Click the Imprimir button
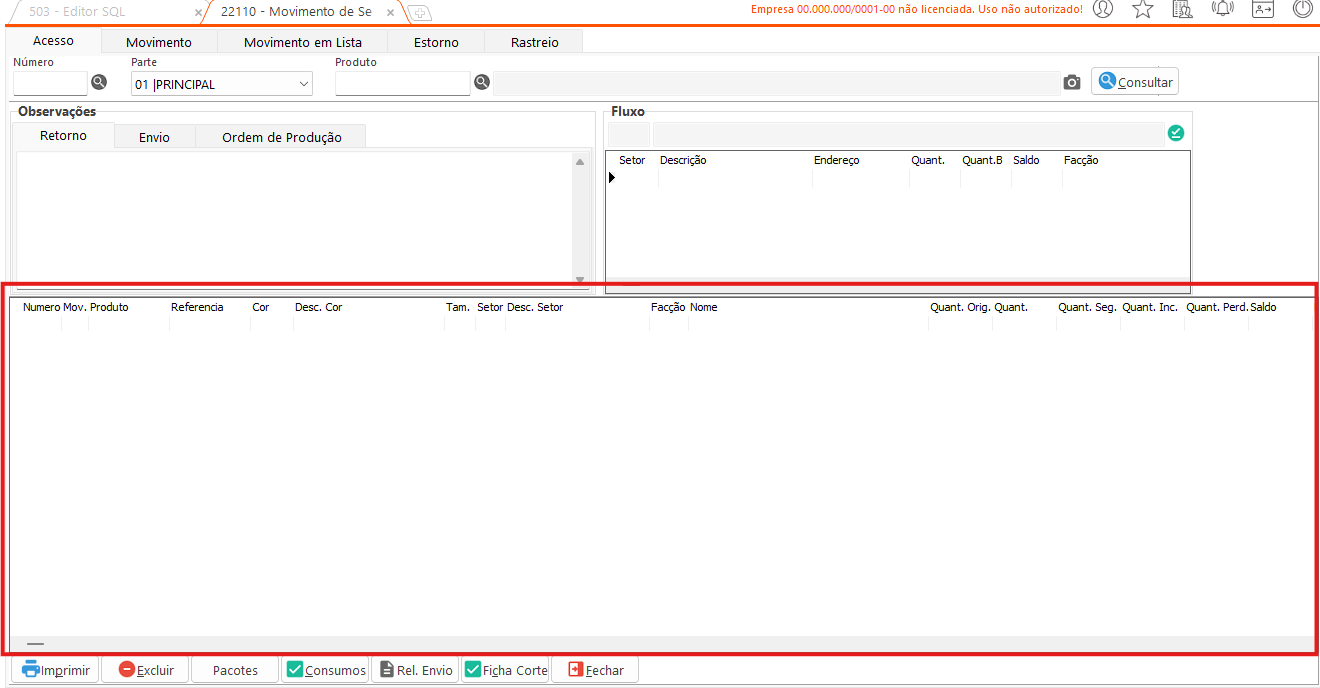This screenshot has width=1320, height=688. click(56, 670)
